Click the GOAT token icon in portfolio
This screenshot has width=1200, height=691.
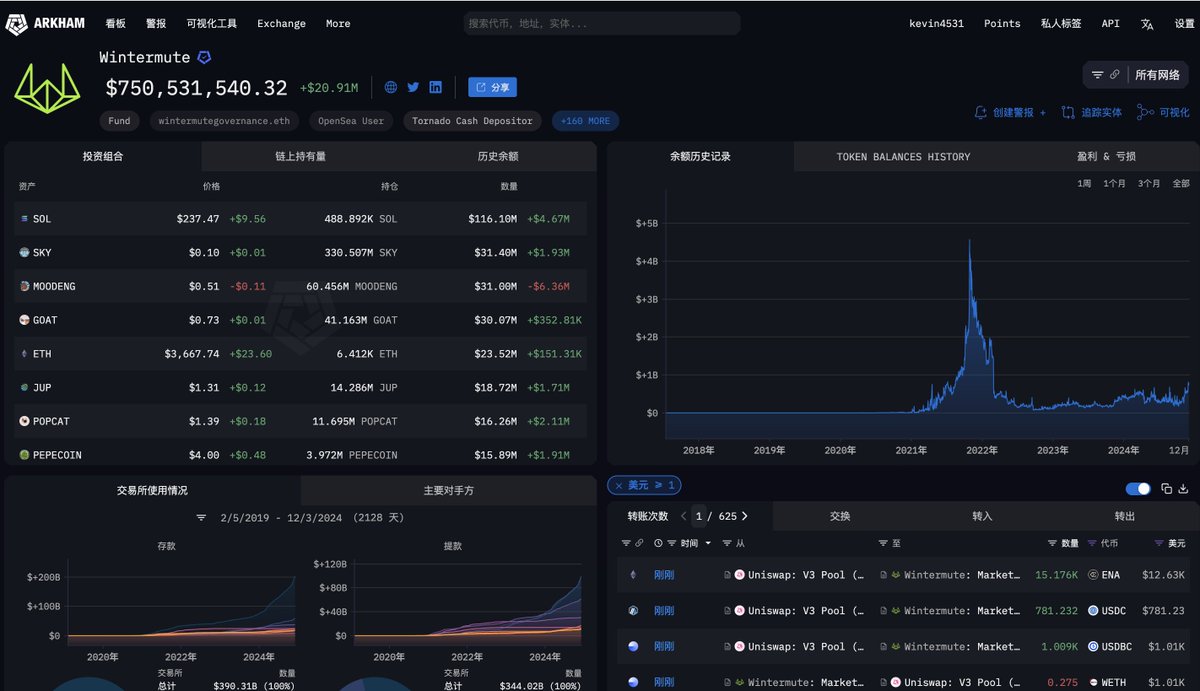tap(25, 320)
